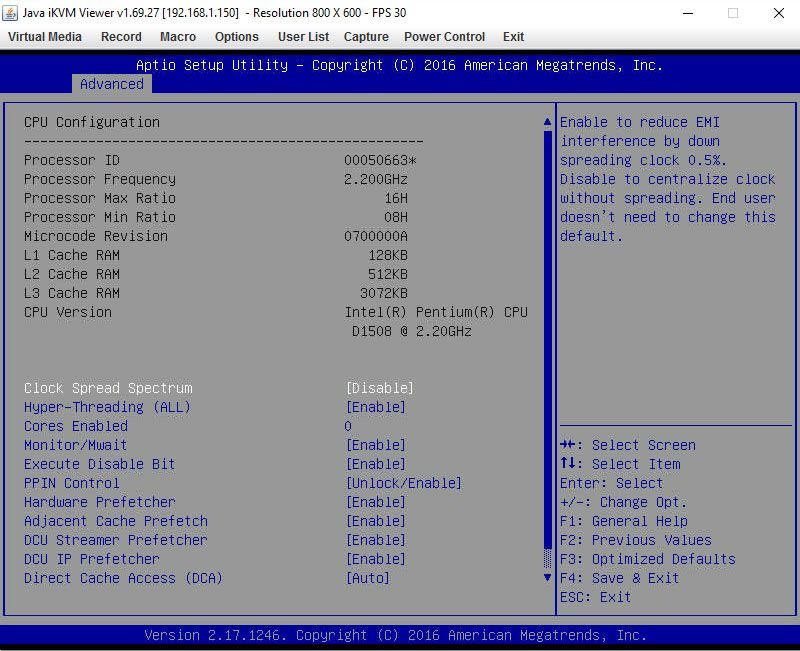The width and height of the screenshot is (800, 651).
Task: Select the DCU Streamer Prefetcher label
Action: [116, 540]
